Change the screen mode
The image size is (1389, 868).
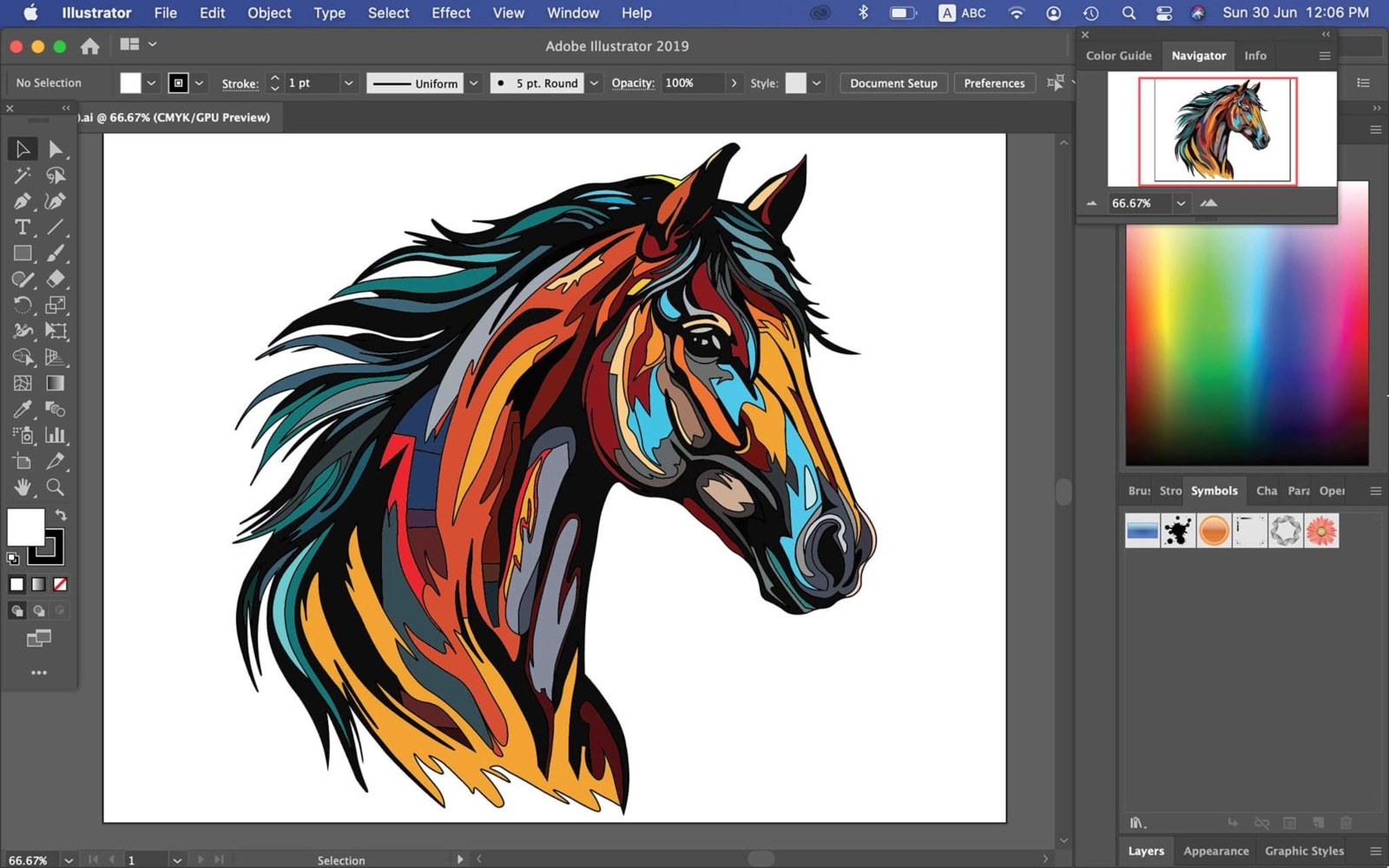pos(38,640)
